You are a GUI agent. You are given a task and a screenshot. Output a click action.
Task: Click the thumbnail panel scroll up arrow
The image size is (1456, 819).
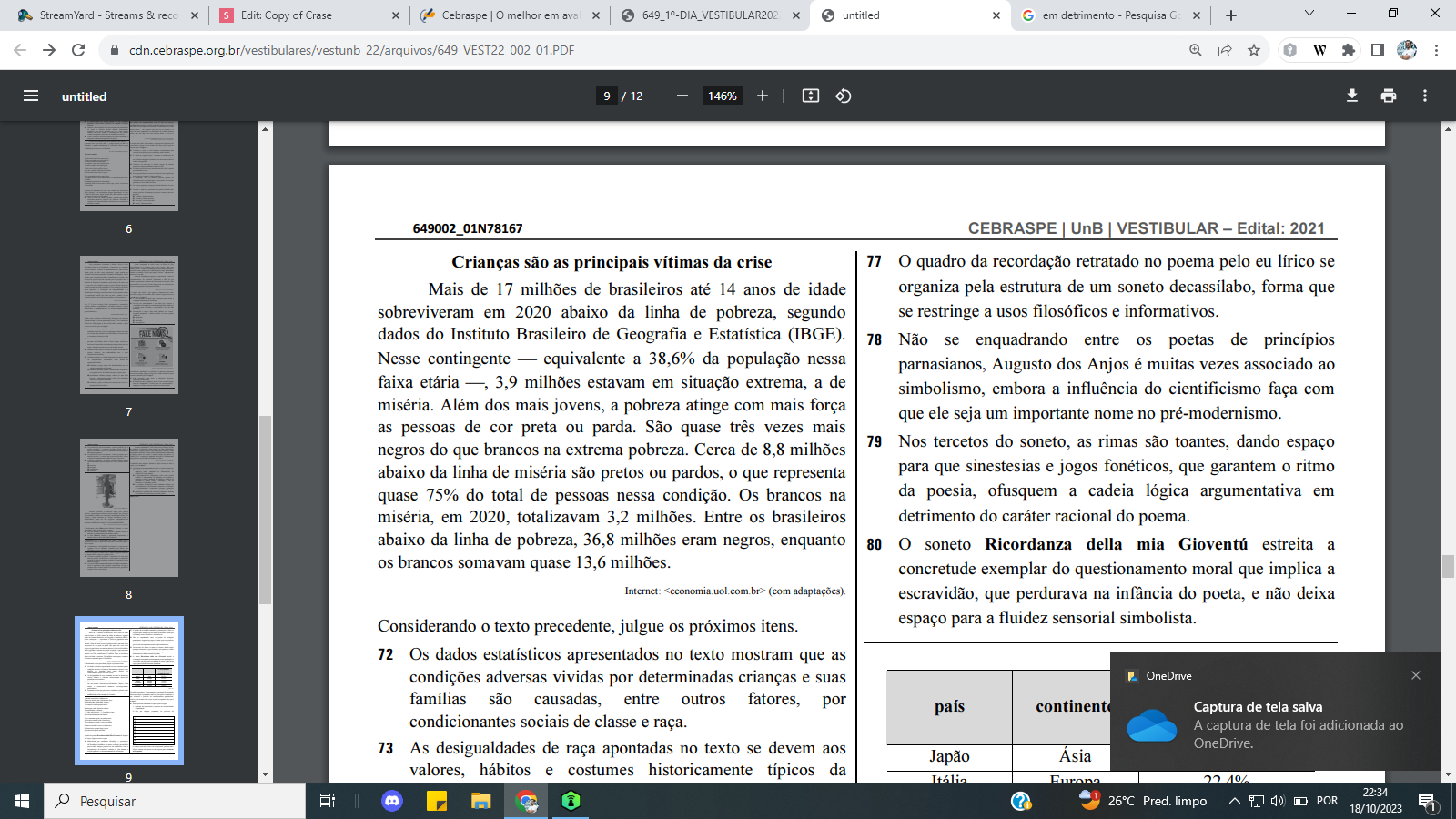click(266, 128)
